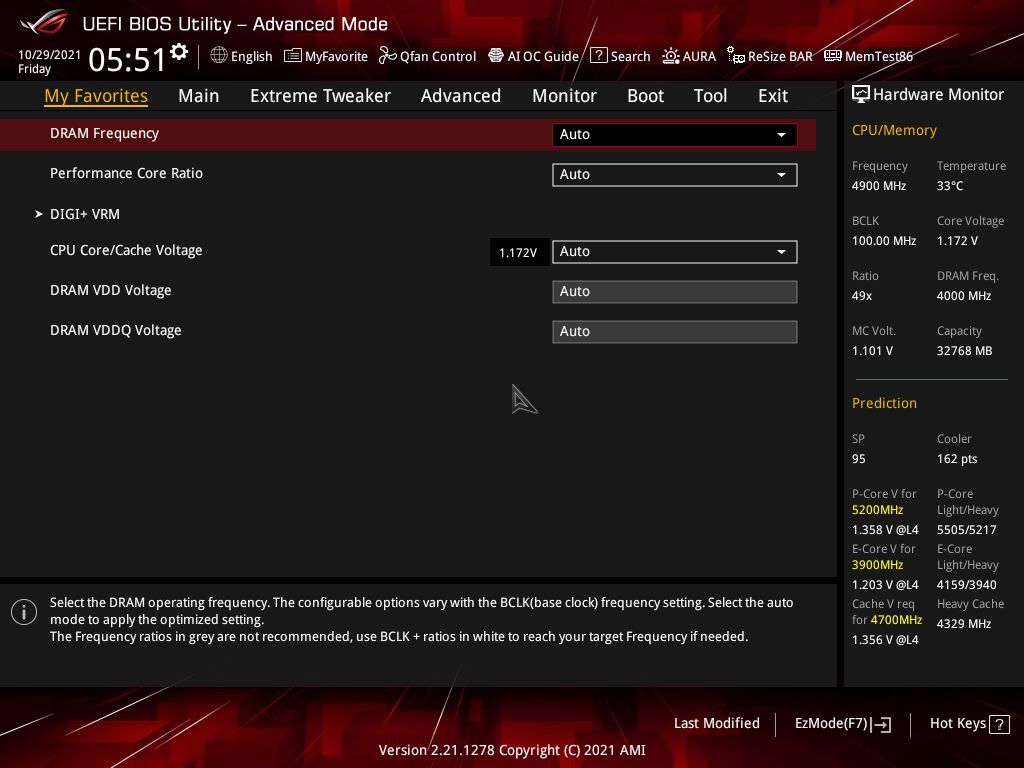Select the Advanced tab
1024x768 pixels.
[460, 96]
